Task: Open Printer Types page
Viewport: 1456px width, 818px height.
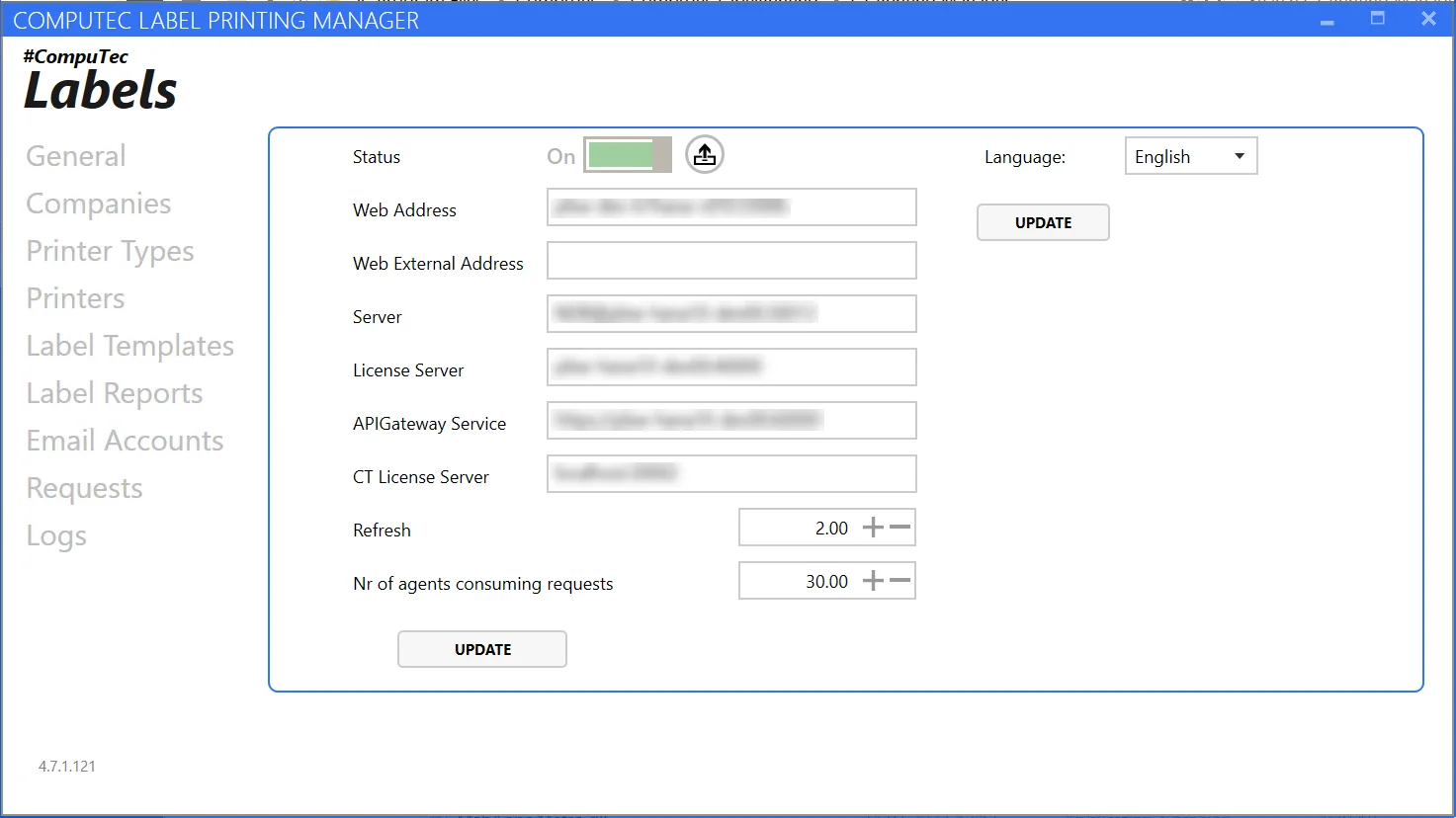Action: (x=110, y=251)
